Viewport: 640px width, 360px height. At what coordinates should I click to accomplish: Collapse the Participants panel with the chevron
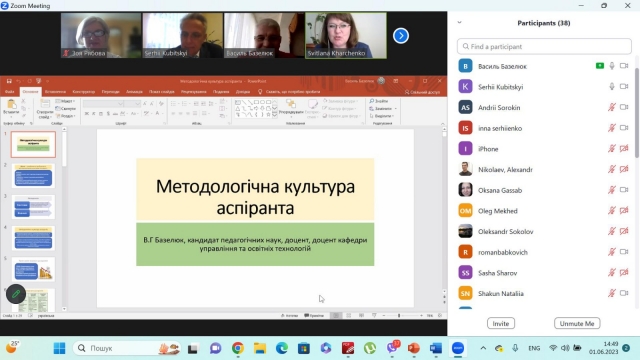click(x=460, y=22)
